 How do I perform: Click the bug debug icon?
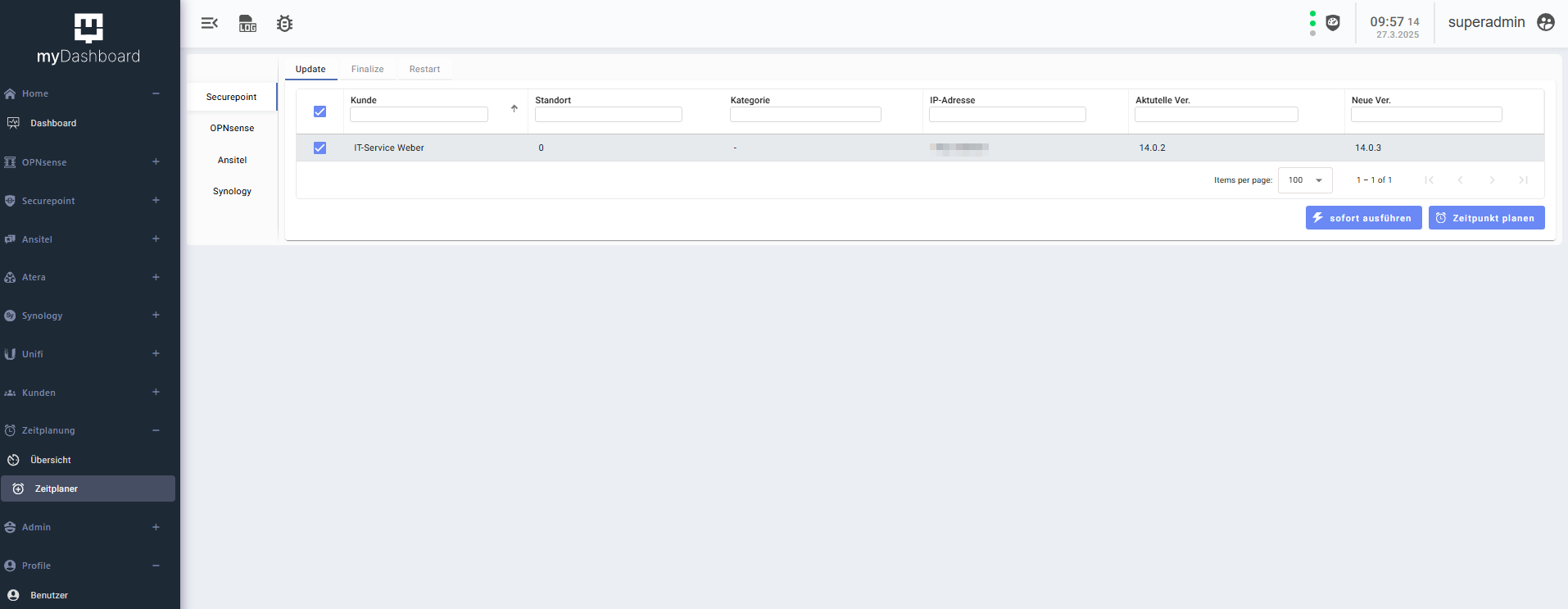click(x=284, y=24)
